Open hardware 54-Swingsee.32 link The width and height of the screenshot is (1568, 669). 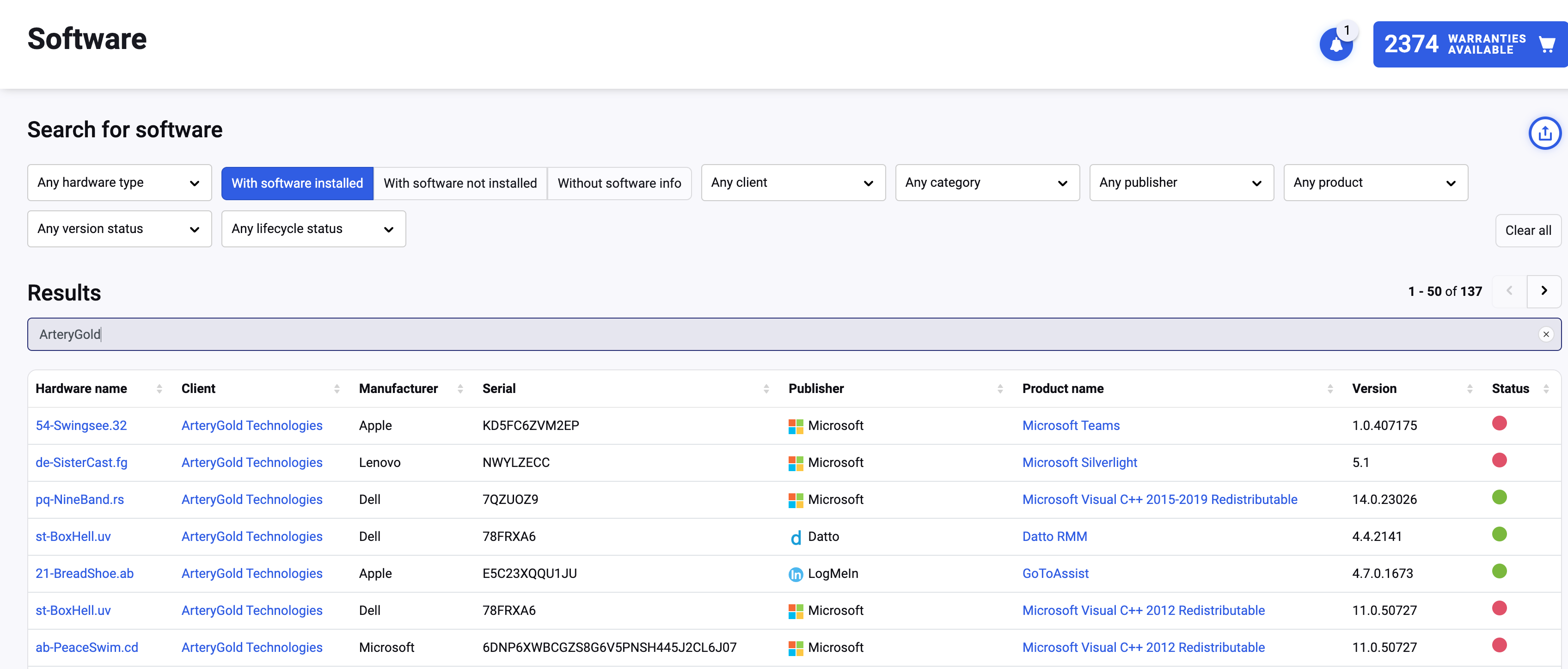[81, 425]
